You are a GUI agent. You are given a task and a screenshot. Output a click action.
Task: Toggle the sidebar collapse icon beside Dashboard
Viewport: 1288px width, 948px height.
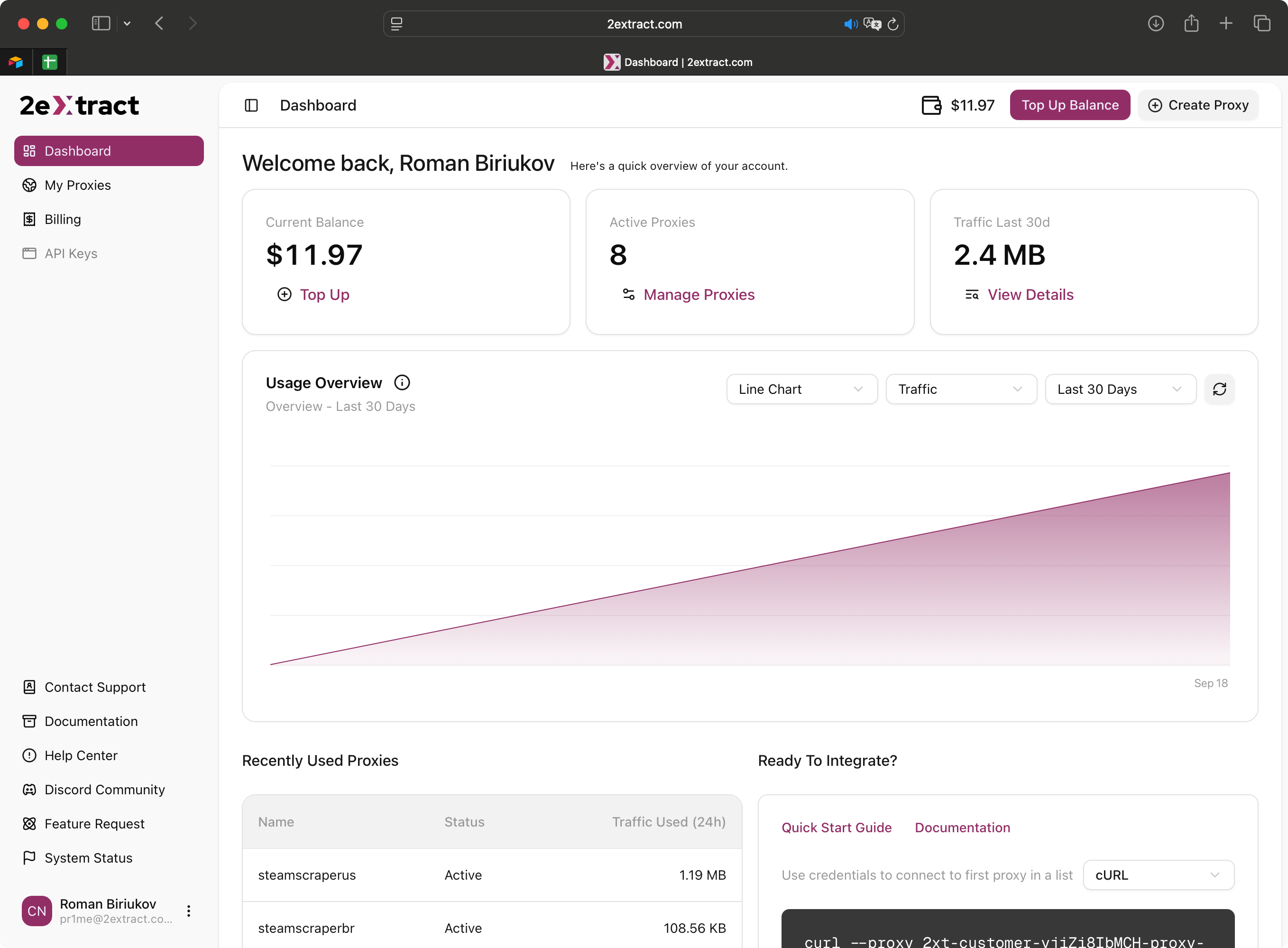(x=251, y=105)
